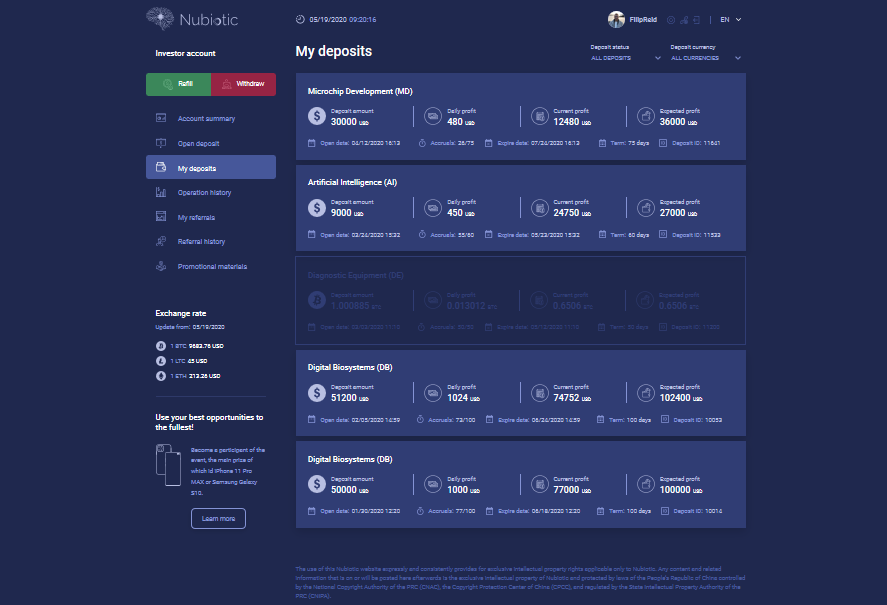The width and height of the screenshot is (887, 605).
Task: Click the chart icon beside Operation history
Action: (x=161, y=192)
